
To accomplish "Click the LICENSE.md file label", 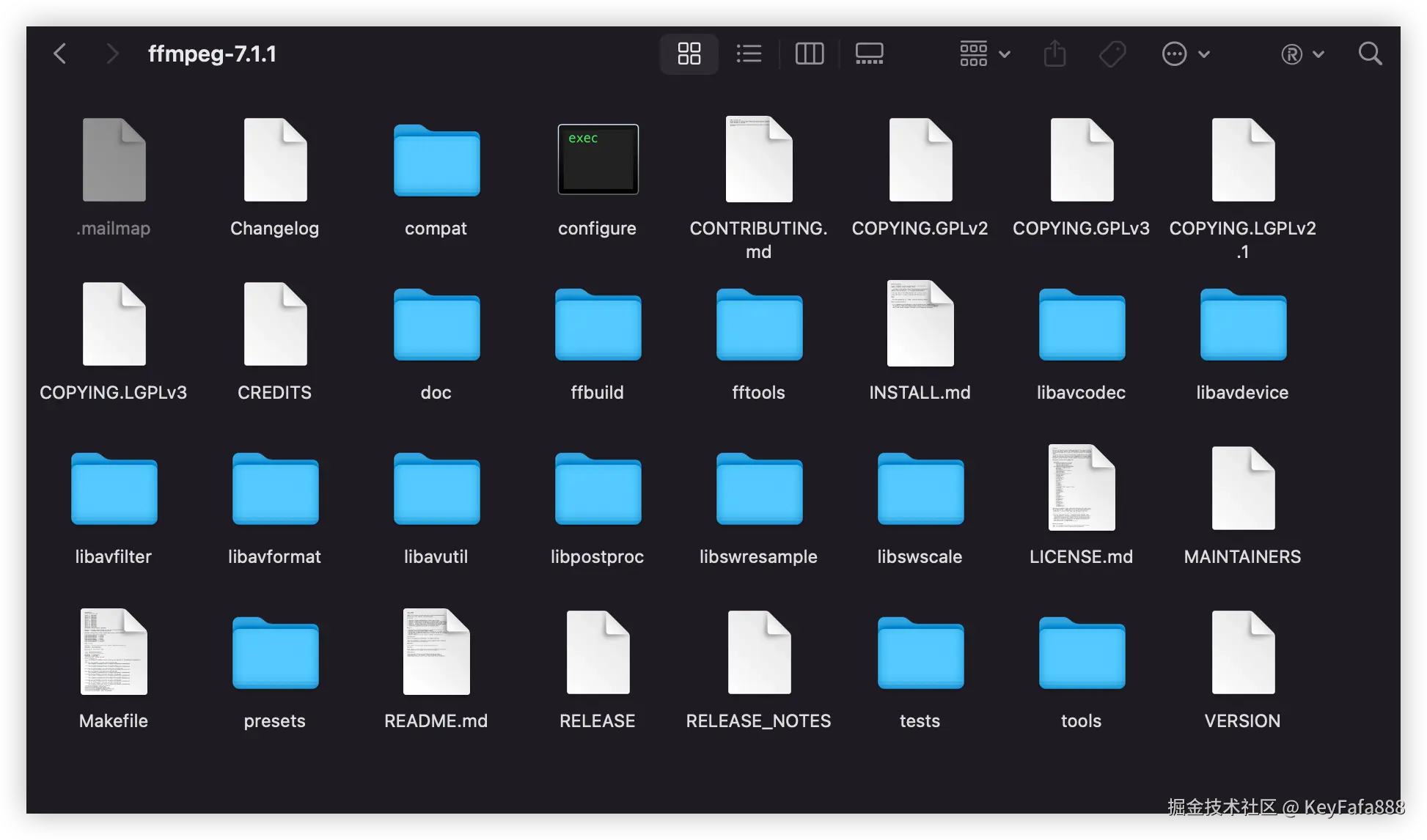I will pos(1081,557).
